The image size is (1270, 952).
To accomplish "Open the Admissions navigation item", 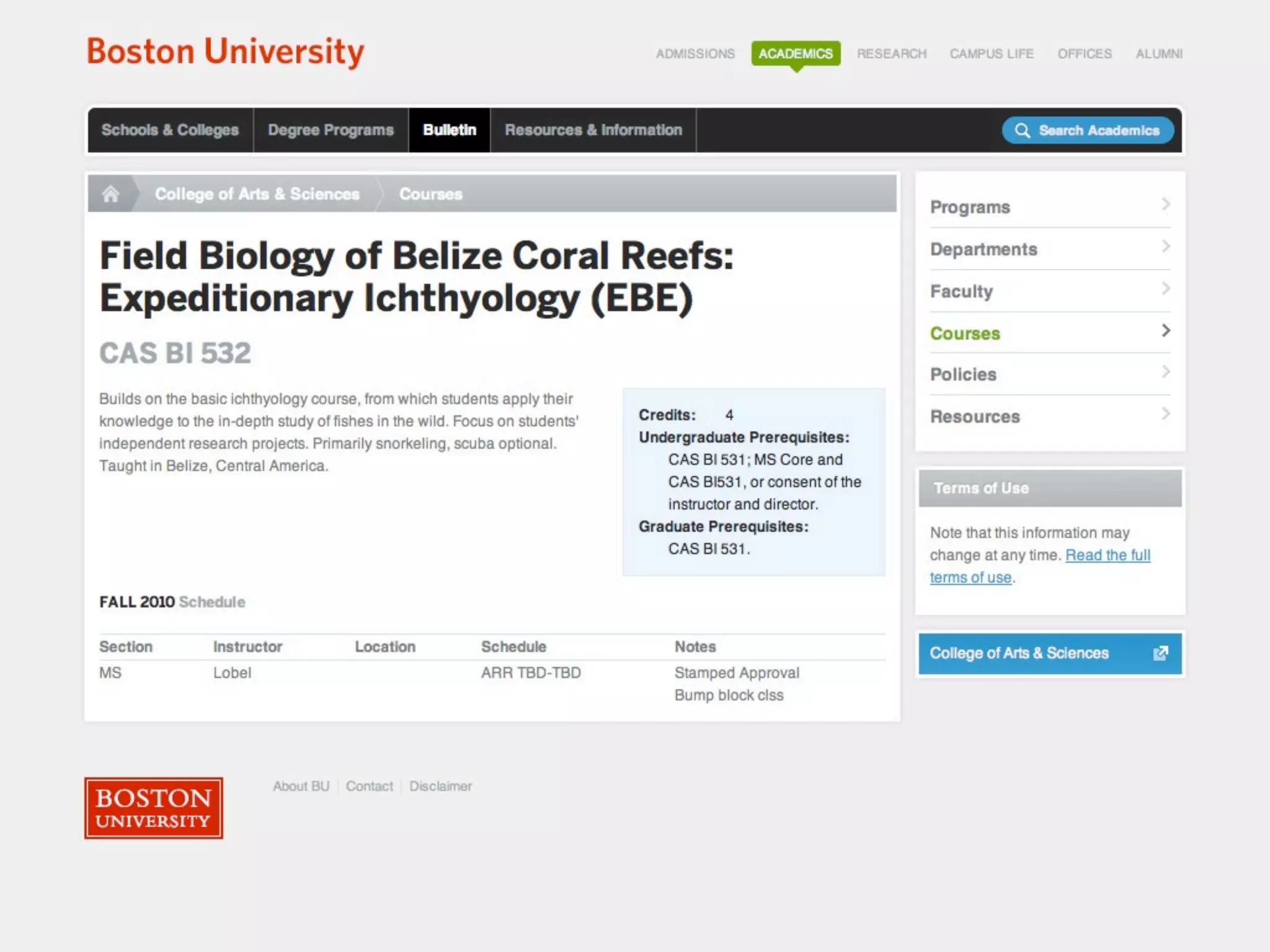I will tap(695, 54).
